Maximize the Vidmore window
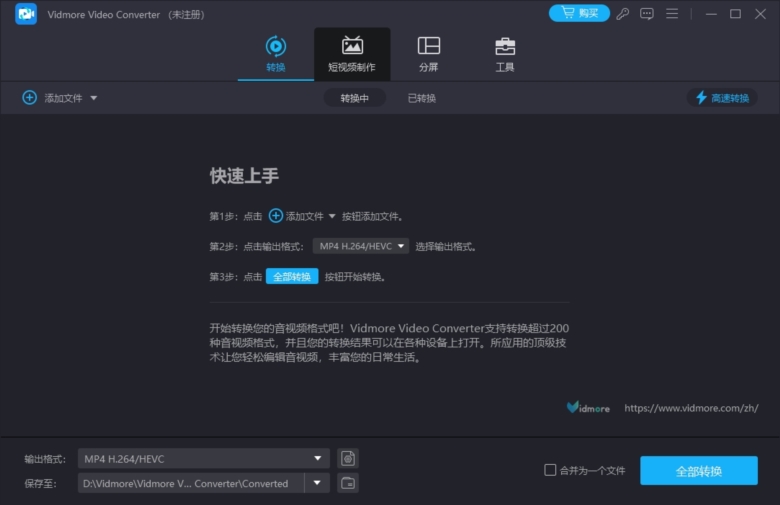The width and height of the screenshot is (780, 505). pyautogui.click(x=735, y=14)
